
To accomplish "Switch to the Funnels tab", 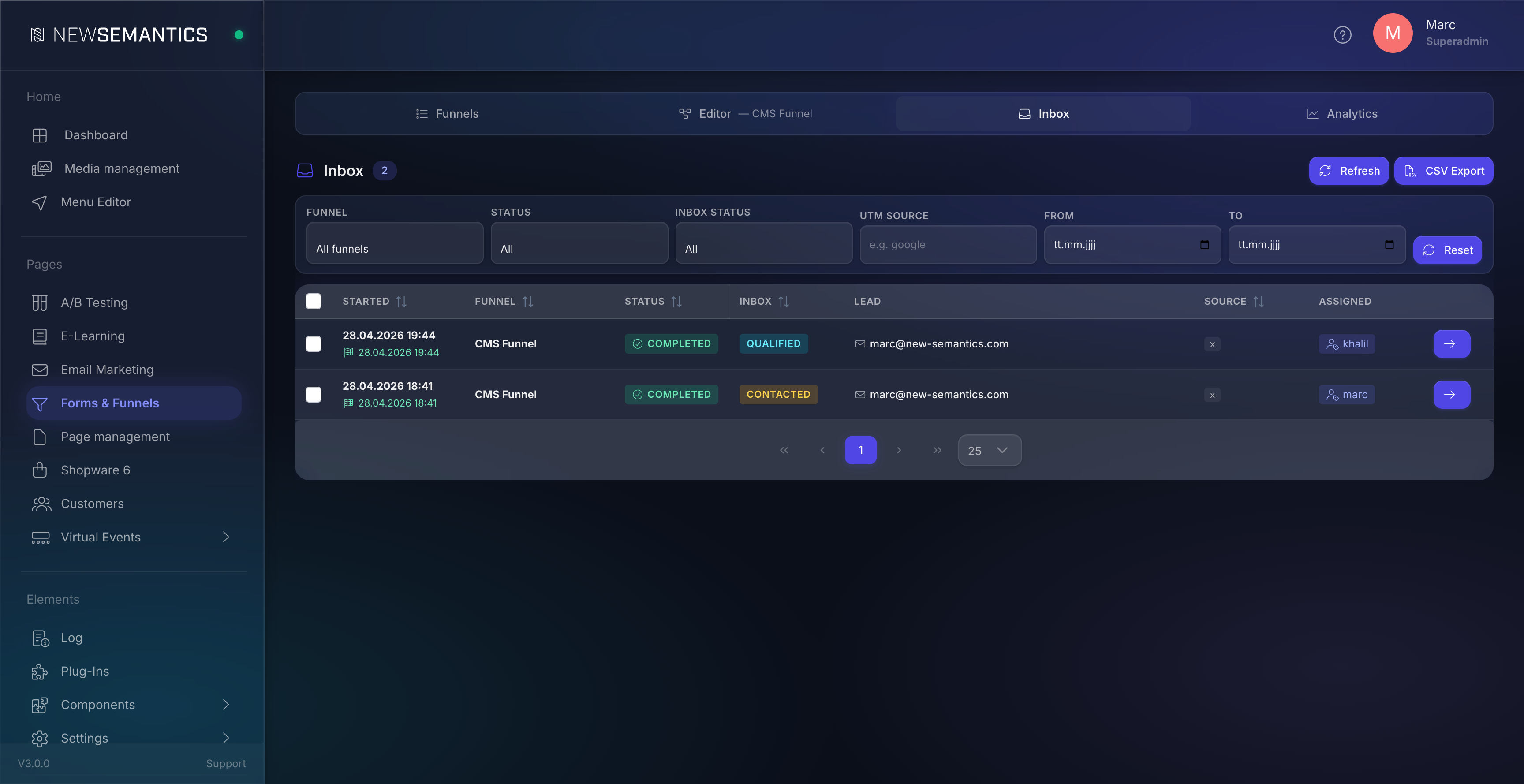I will pyautogui.click(x=447, y=114).
